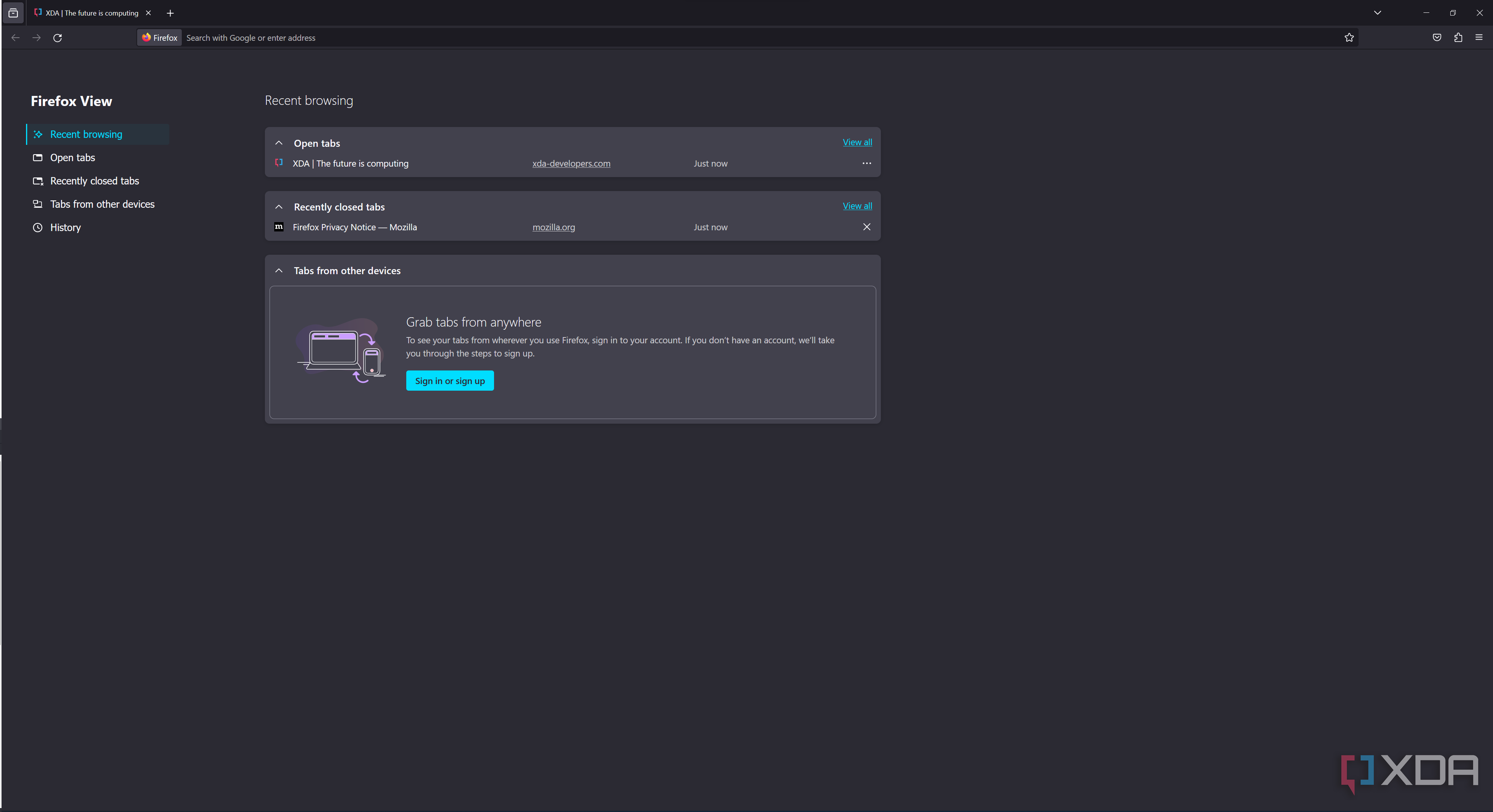1493x812 pixels.
Task: Restore down the Firefox window
Action: coord(1453,13)
